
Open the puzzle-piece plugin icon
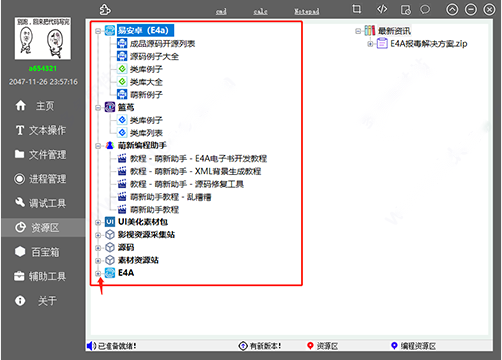(105, 10)
